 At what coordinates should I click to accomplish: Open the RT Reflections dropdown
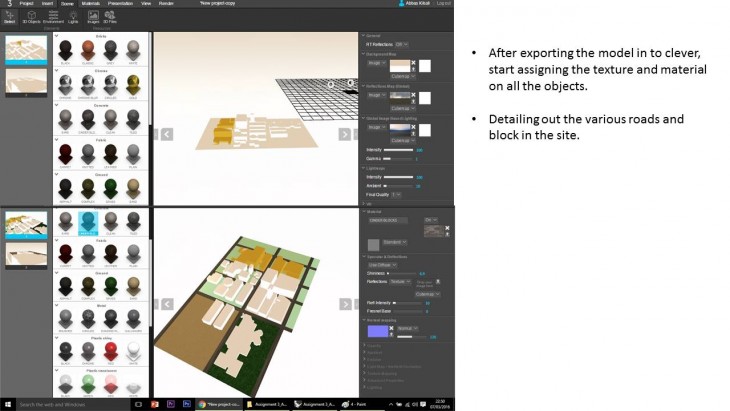pos(402,44)
